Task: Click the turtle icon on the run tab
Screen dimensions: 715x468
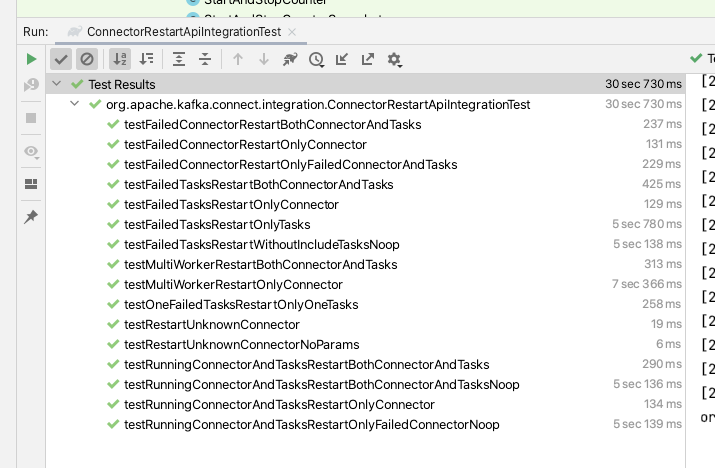Action: click(75, 31)
